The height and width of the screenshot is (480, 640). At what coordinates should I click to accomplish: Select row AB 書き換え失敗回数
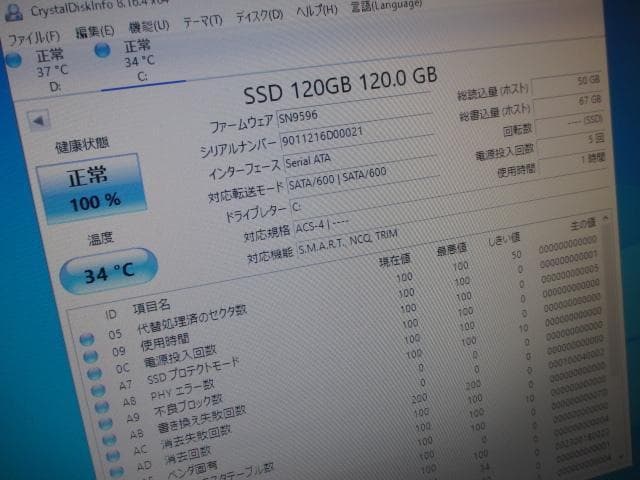(355, 387)
